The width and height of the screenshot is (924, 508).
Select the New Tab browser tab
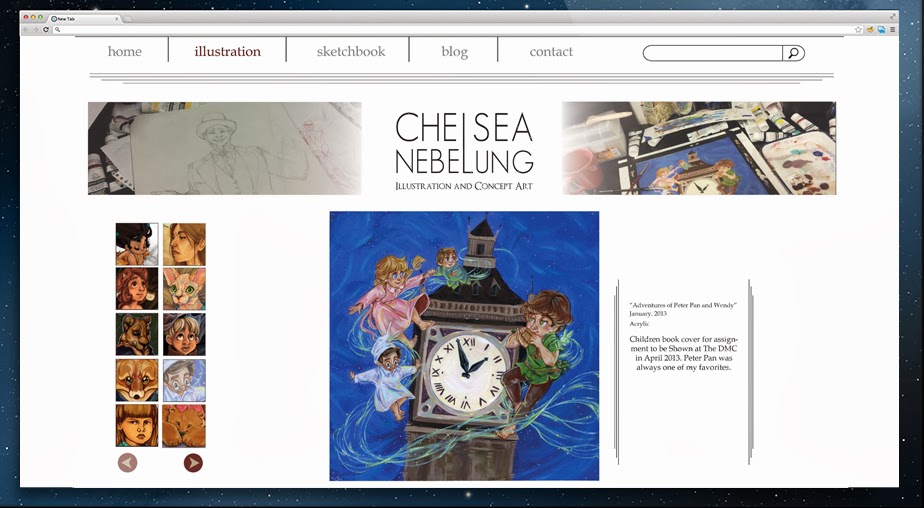[x=85, y=19]
